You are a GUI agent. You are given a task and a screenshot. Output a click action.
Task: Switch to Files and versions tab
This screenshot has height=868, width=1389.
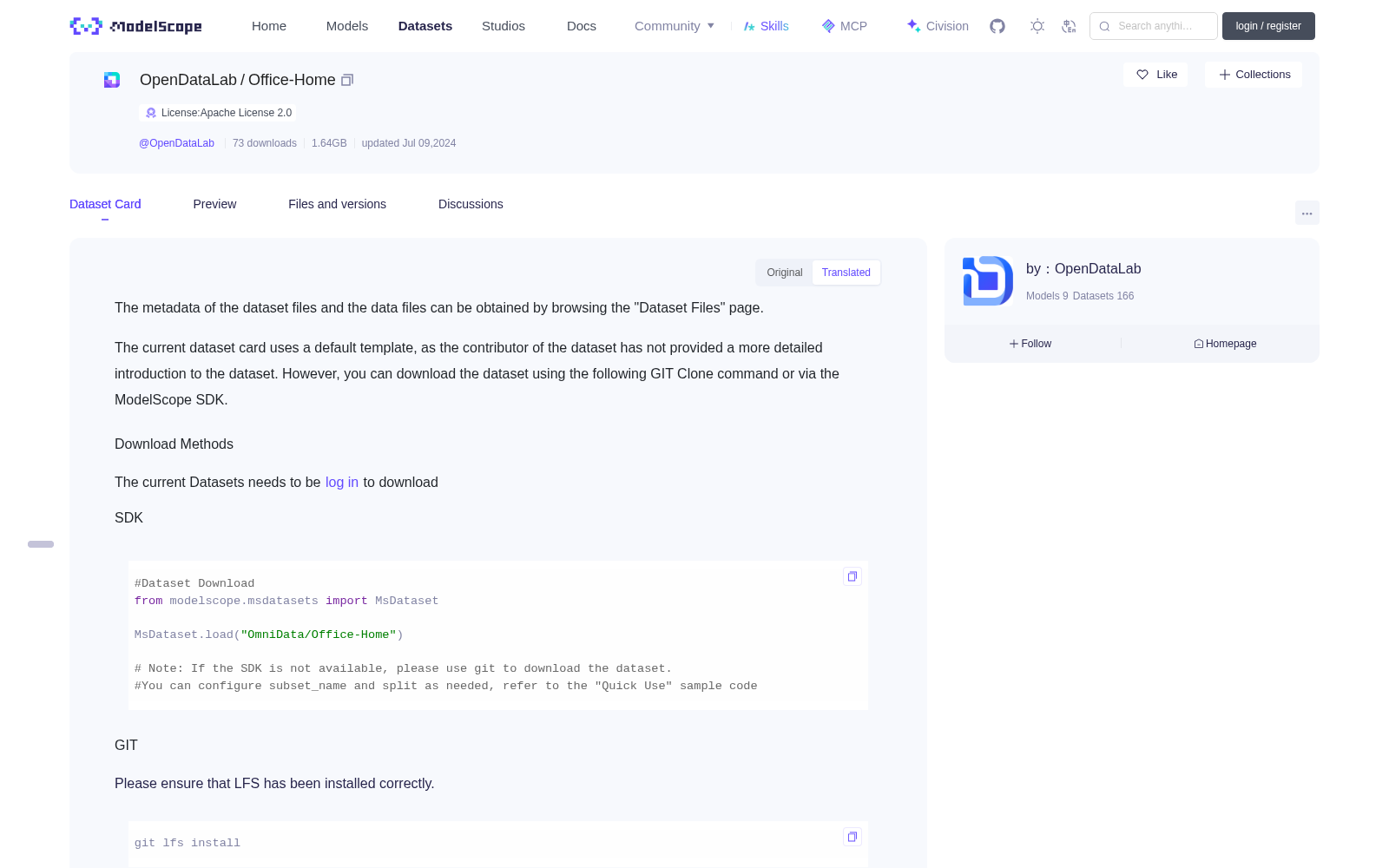(x=337, y=204)
